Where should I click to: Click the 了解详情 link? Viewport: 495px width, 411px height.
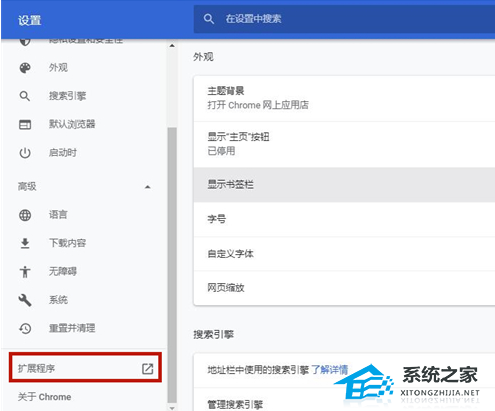click(330, 369)
